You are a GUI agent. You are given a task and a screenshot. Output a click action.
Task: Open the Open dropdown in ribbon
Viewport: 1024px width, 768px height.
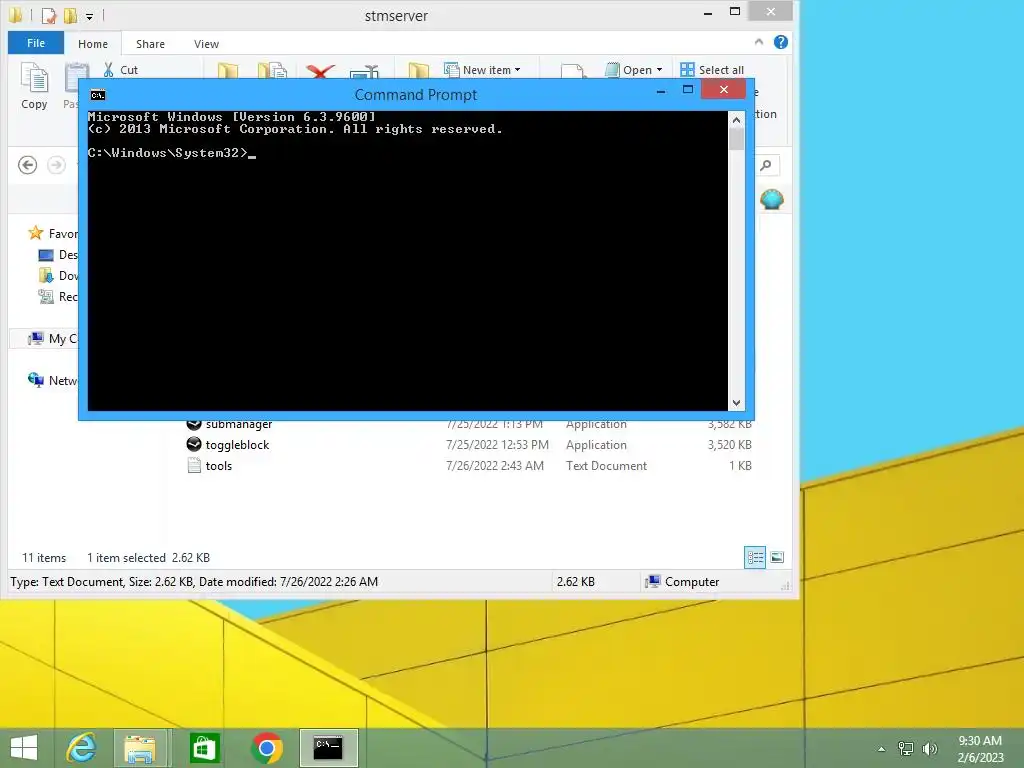click(x=633, y=70)
